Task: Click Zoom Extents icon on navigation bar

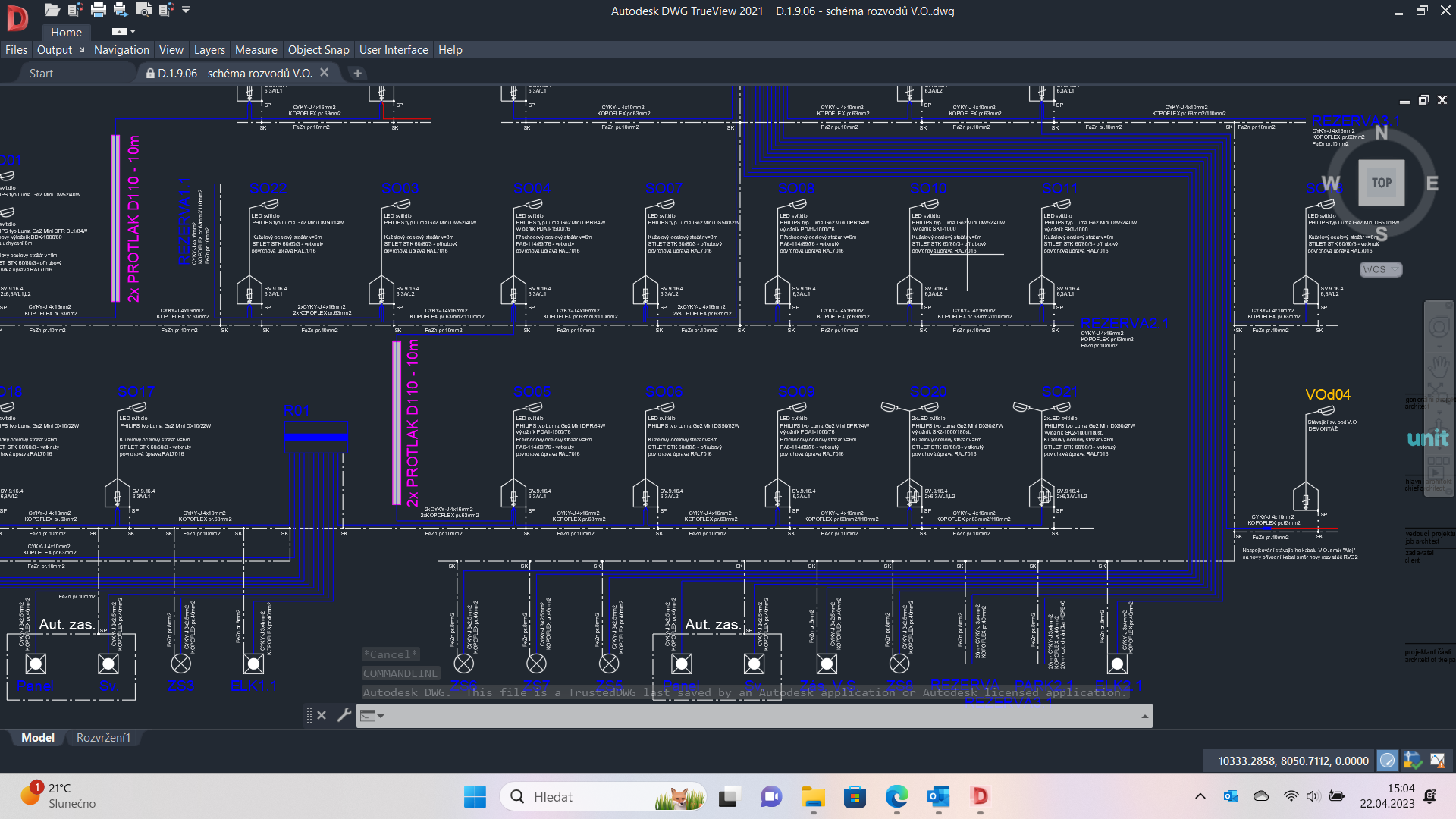Action: coord(1439,393)
